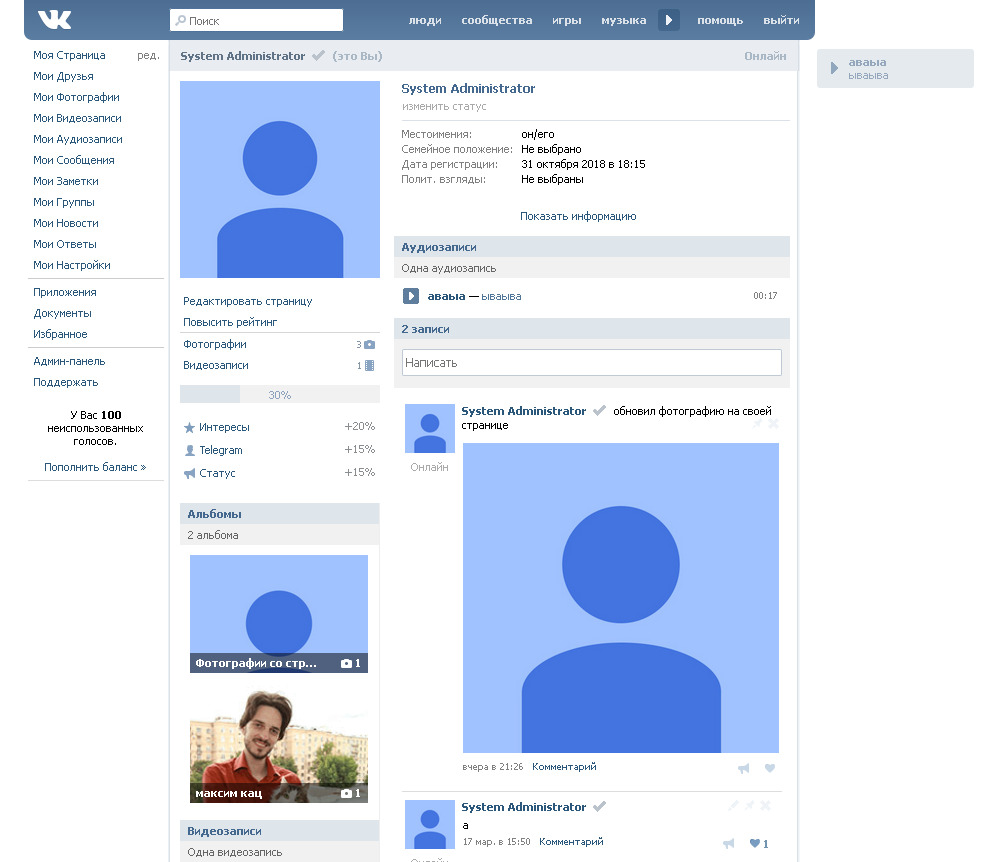Viewport: 987px width, 862px height.
Task: Click the ред. link beside Моя Страница
Action: click(148, 55)
